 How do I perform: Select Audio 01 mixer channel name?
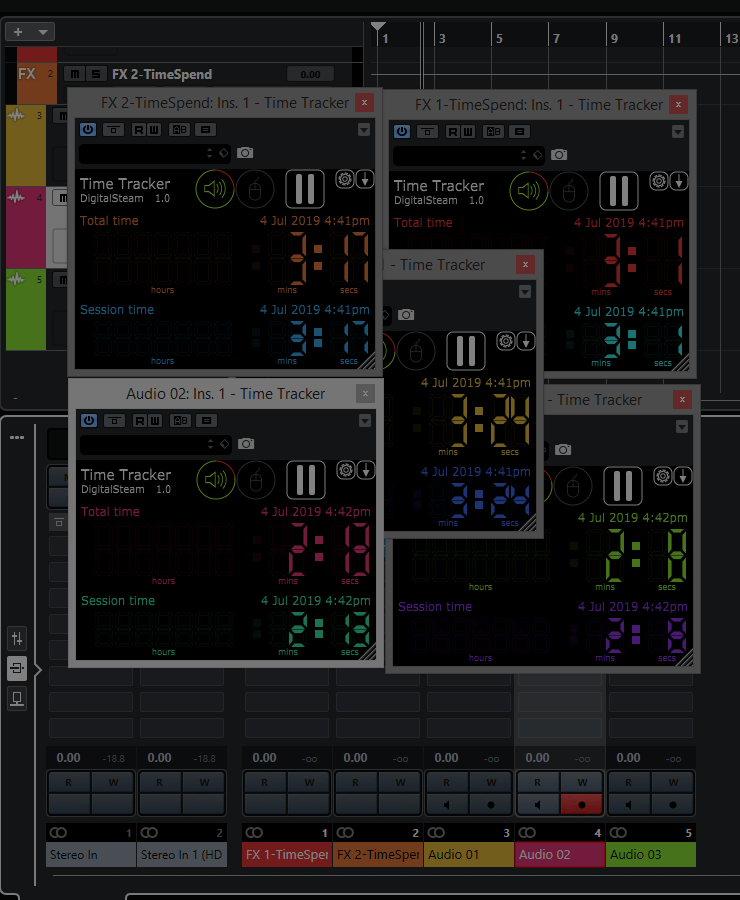469,855
